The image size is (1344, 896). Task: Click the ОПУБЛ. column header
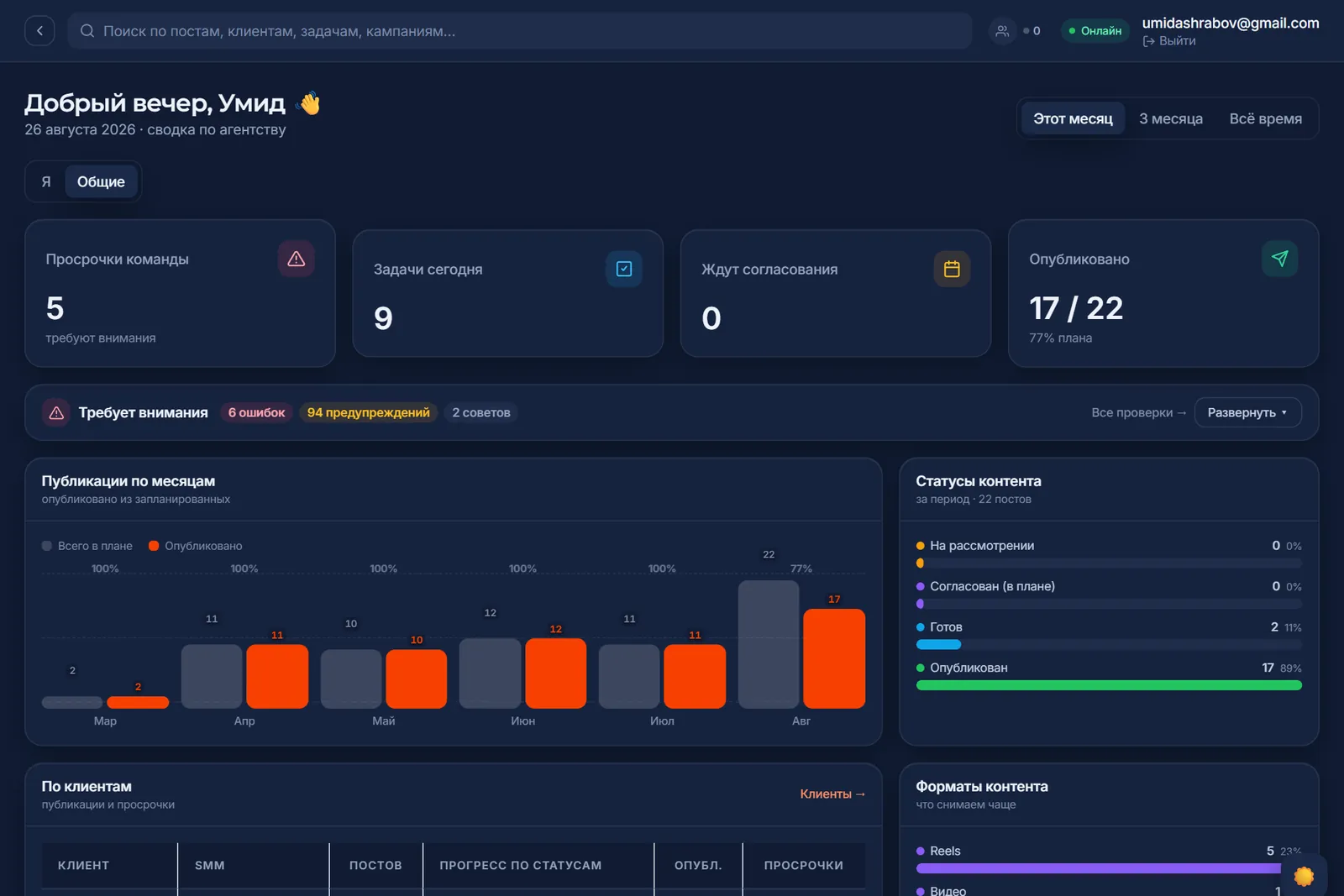tap(698, 865)
